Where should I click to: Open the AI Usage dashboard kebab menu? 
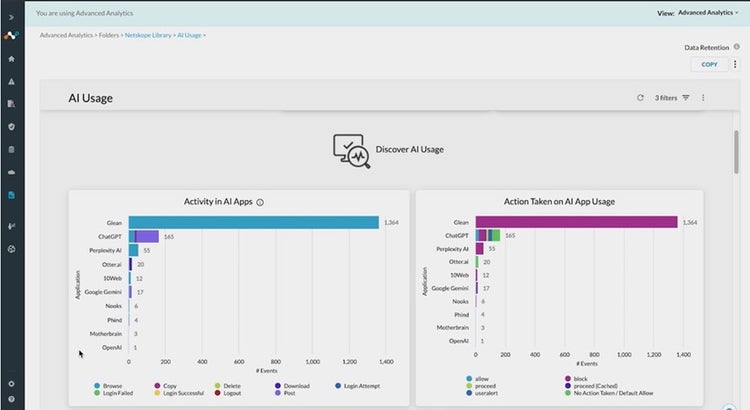(703, 98)
